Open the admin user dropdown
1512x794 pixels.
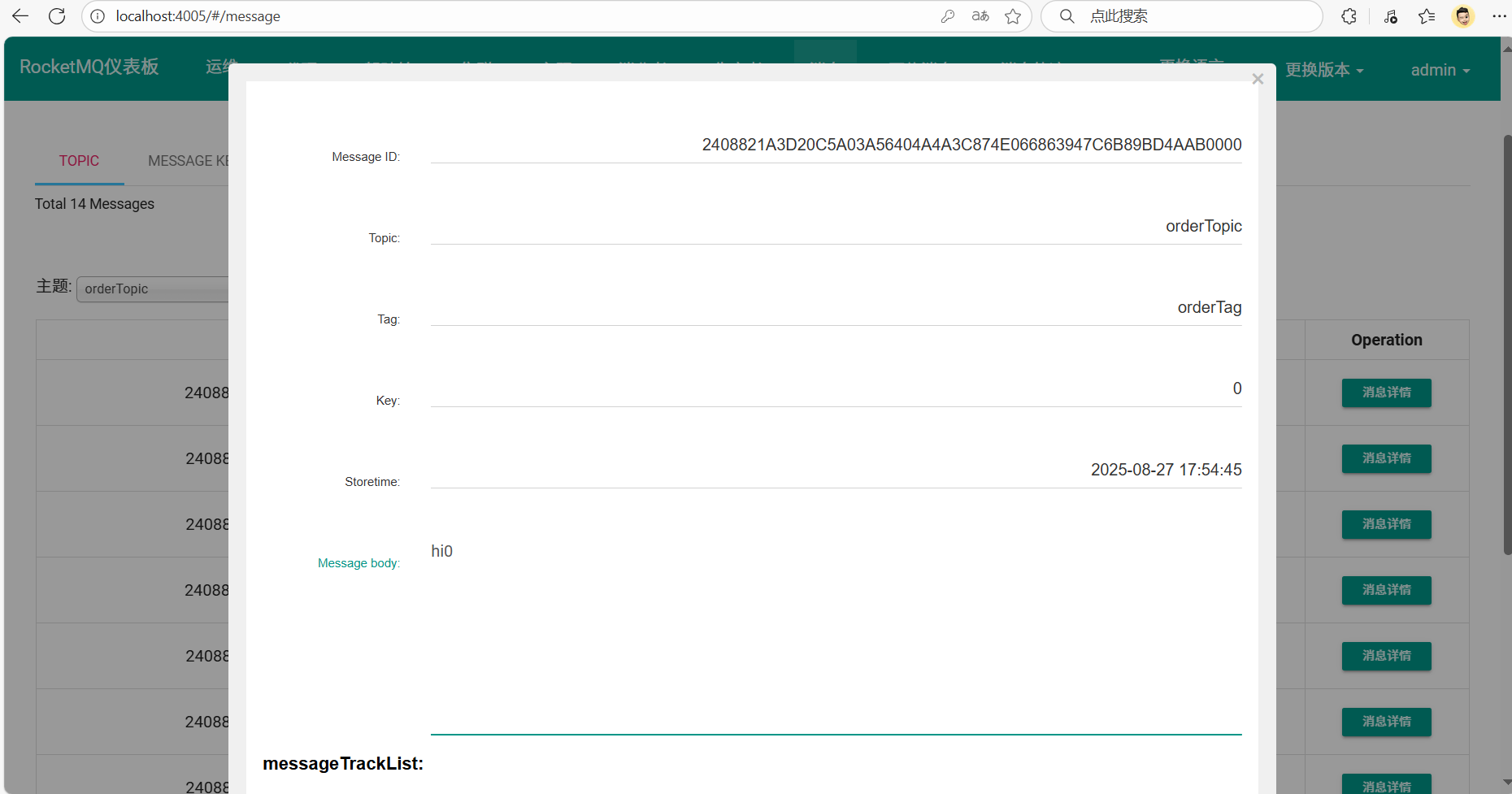[1440, 70]
